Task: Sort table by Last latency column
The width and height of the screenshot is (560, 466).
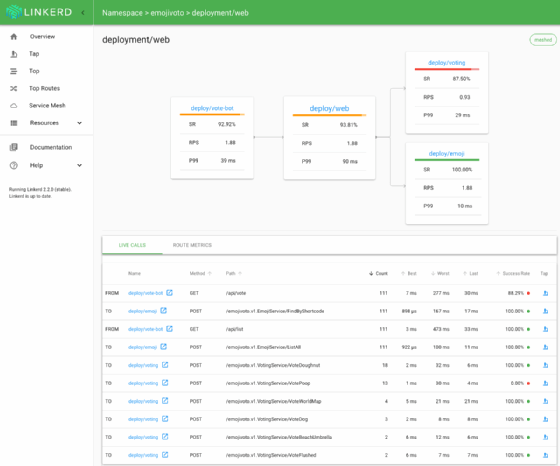Action: pos(471,274)
